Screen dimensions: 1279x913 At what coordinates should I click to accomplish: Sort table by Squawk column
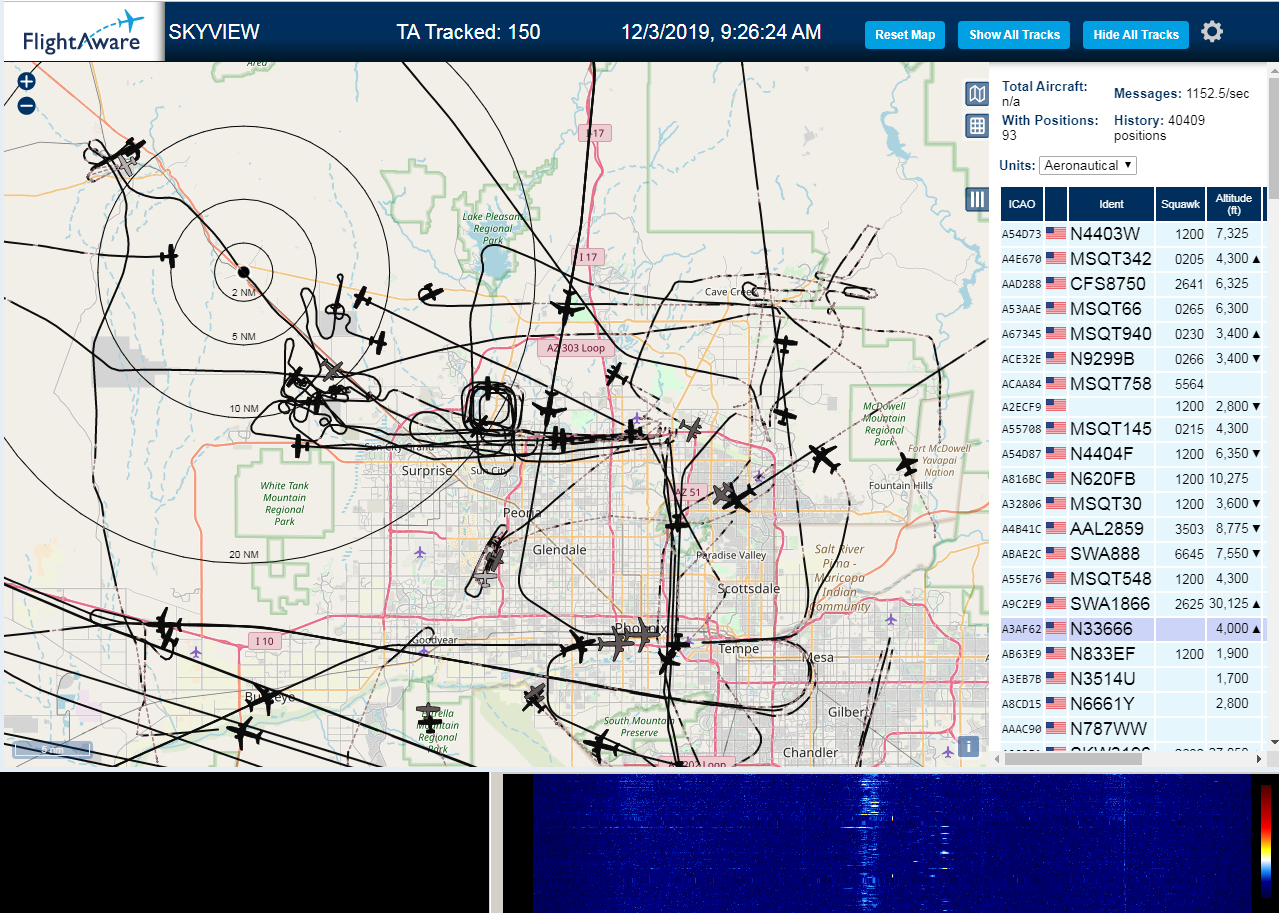[1180, 204]
